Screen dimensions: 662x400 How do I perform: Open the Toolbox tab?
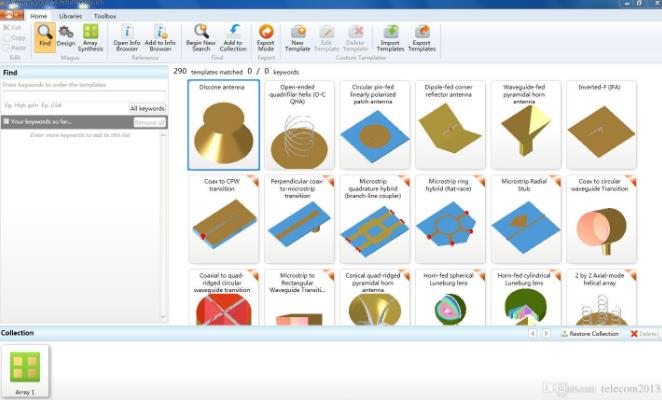(x=105, y=16)
